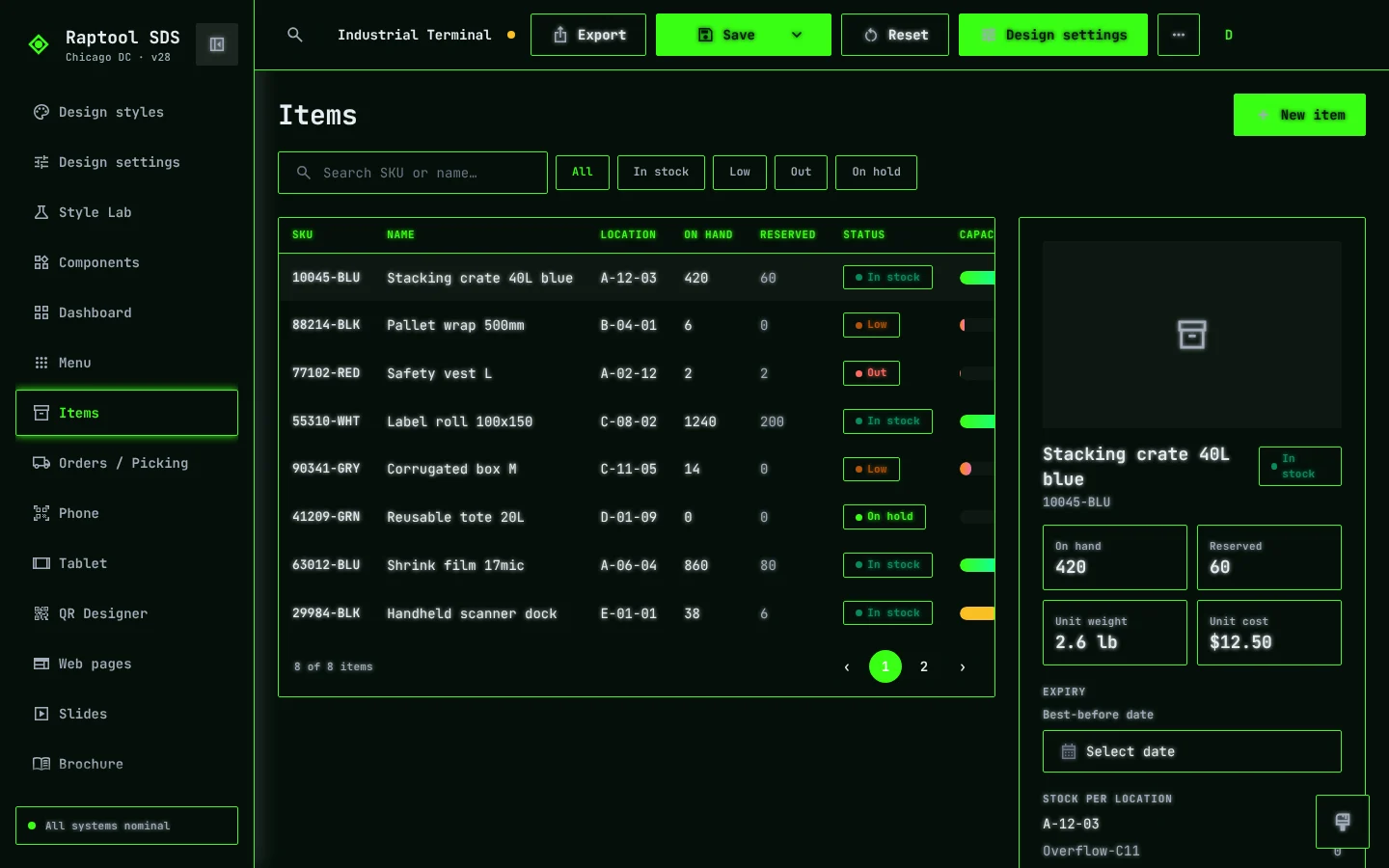Viewport: 1389px width, 868px height.
Task: Collapse the sidebar with the panel icon
Action: point(217,44)
